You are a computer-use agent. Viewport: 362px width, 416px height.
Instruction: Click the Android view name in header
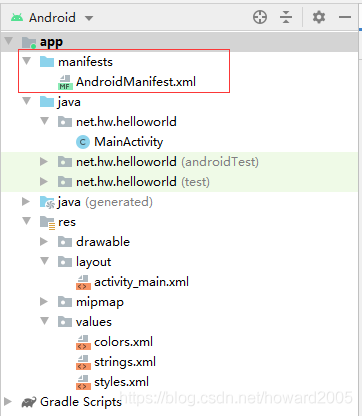coord(52,18)
